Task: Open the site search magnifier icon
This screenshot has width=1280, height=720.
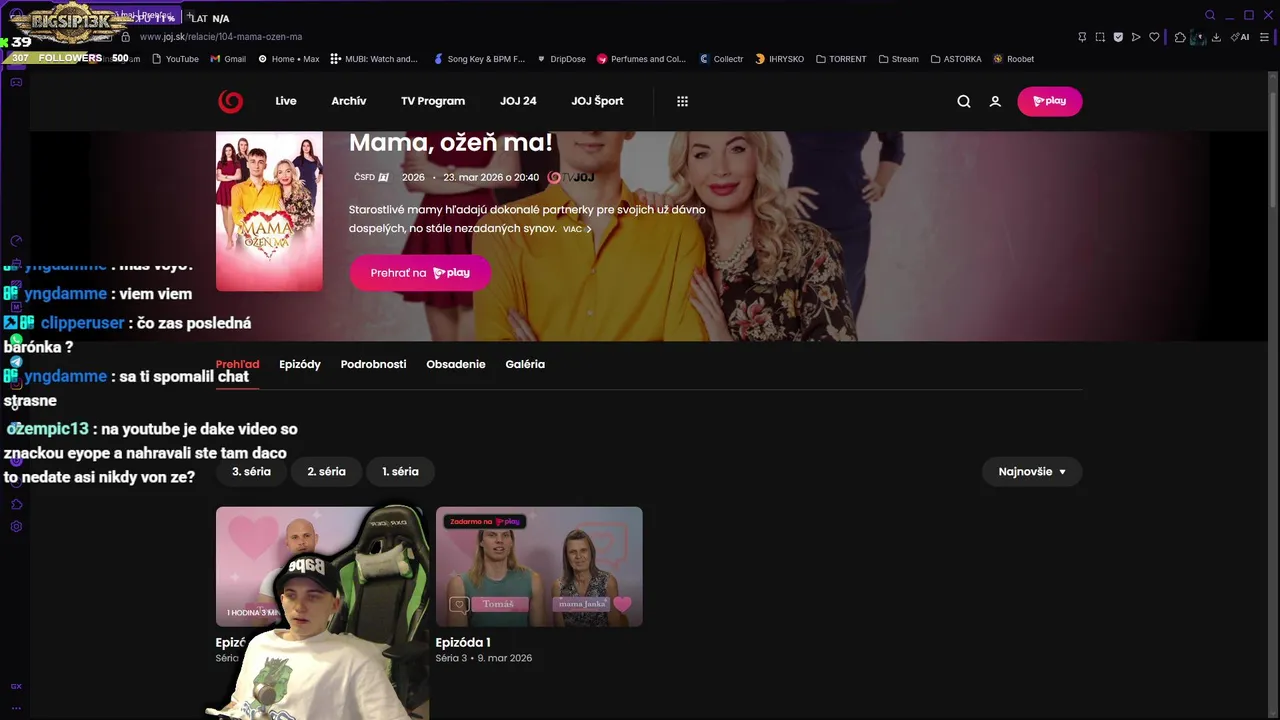Action: (964, 101)
